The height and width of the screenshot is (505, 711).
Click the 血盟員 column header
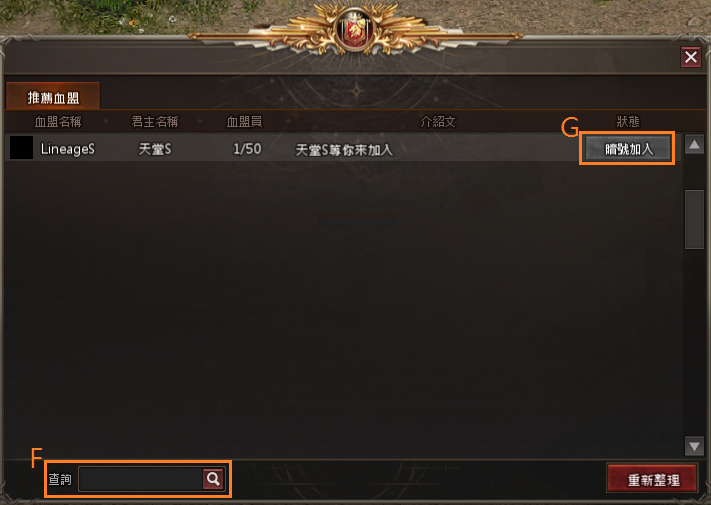(244, 121)
